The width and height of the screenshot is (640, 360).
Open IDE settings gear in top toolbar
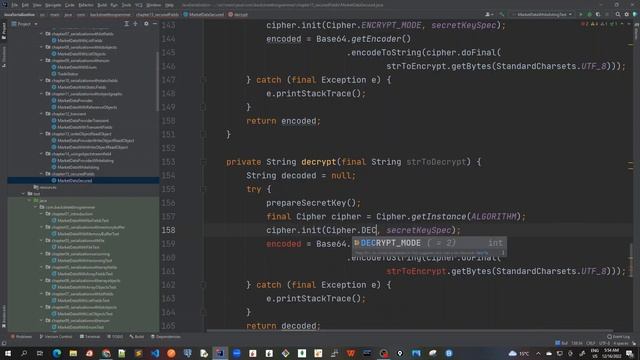[627, 14]
